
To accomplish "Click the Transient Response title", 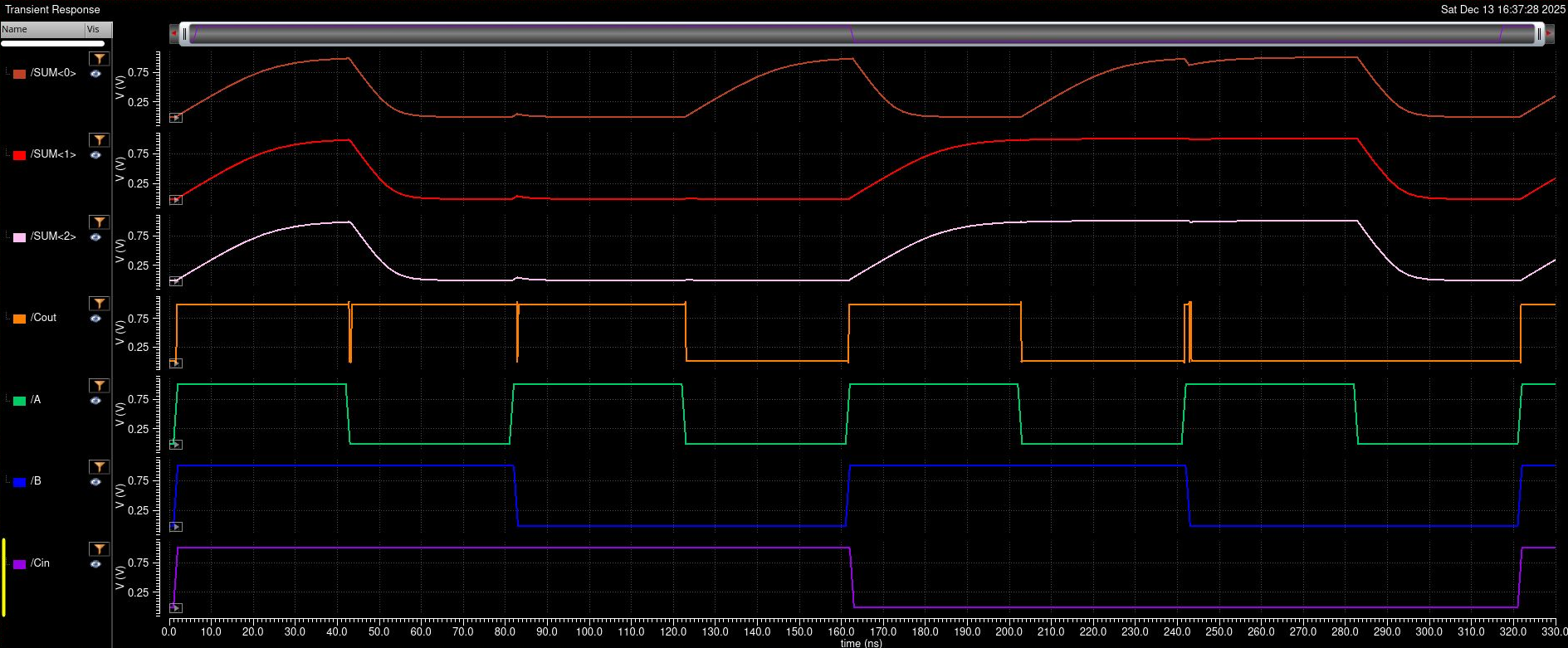I will (x=52, y=9).
